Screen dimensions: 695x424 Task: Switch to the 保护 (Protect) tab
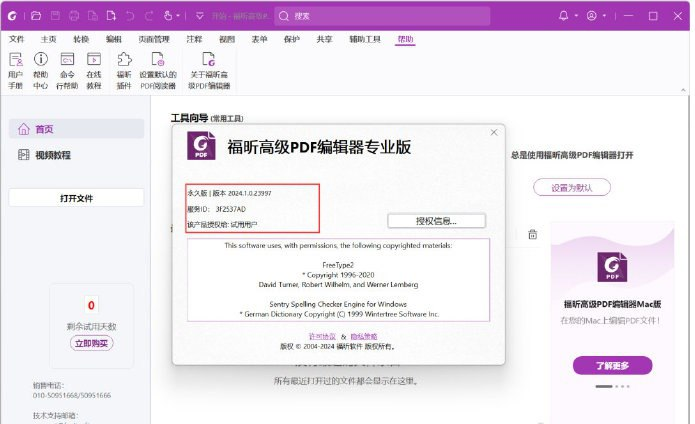point(292,39)
